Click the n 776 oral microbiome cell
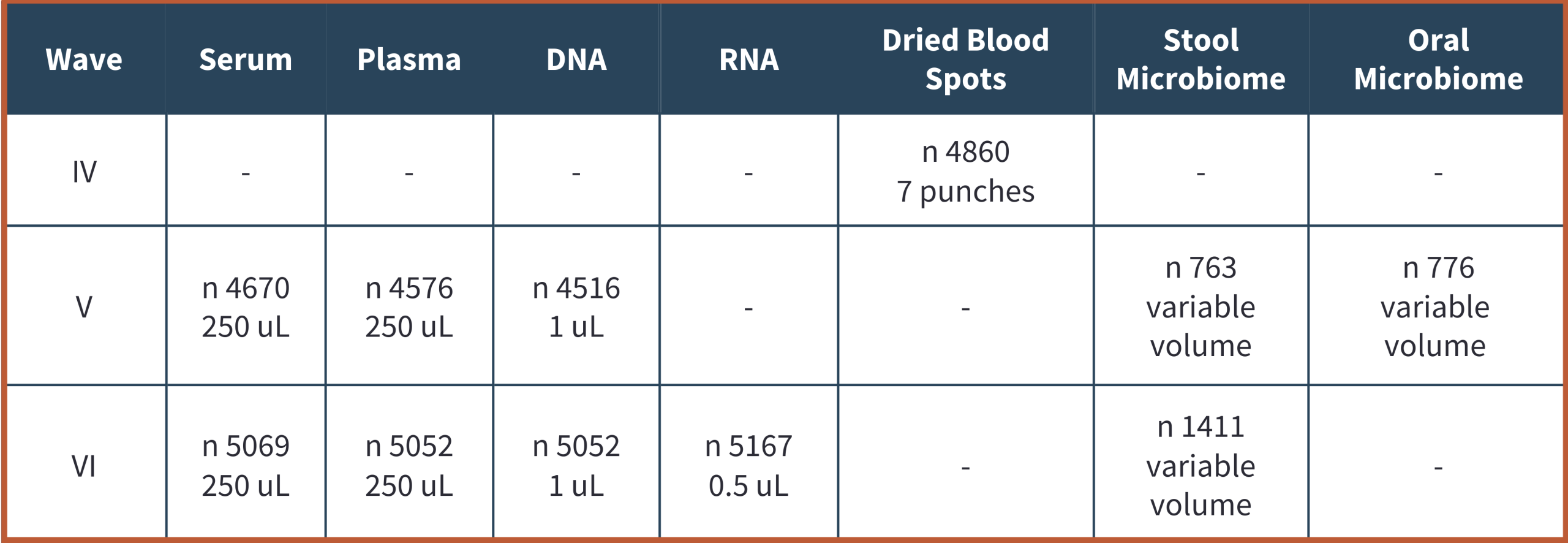This screenshot has width=1568, height=543. click(1438, 306)
